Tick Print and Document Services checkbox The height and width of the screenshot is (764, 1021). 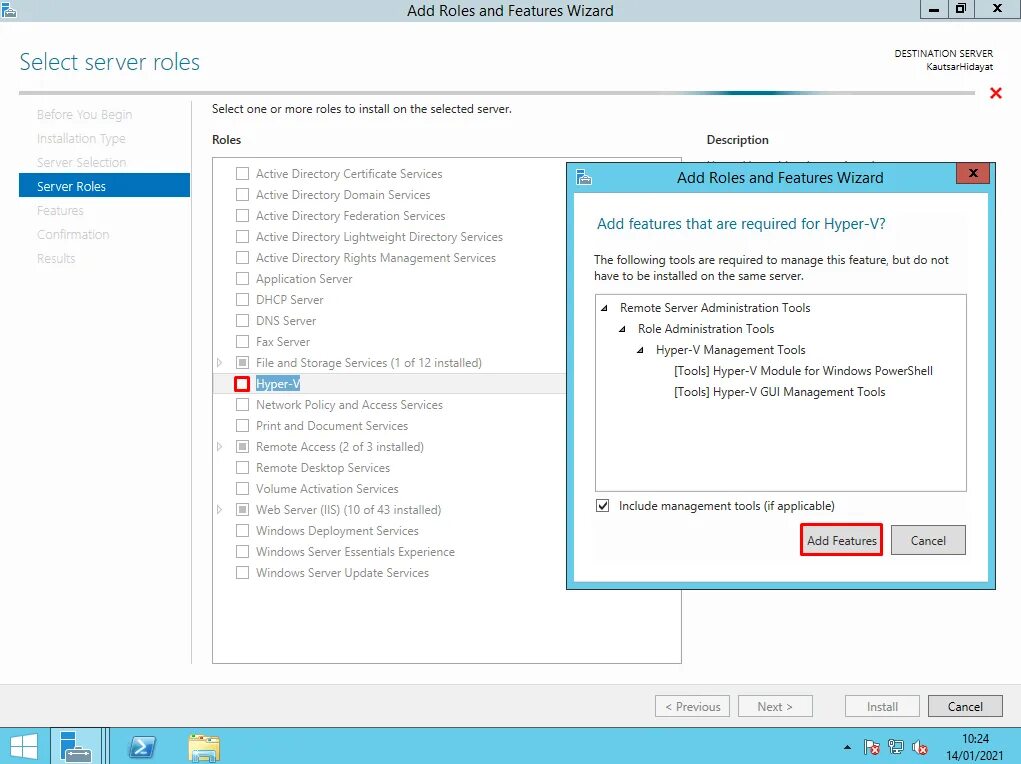(242, 425)
